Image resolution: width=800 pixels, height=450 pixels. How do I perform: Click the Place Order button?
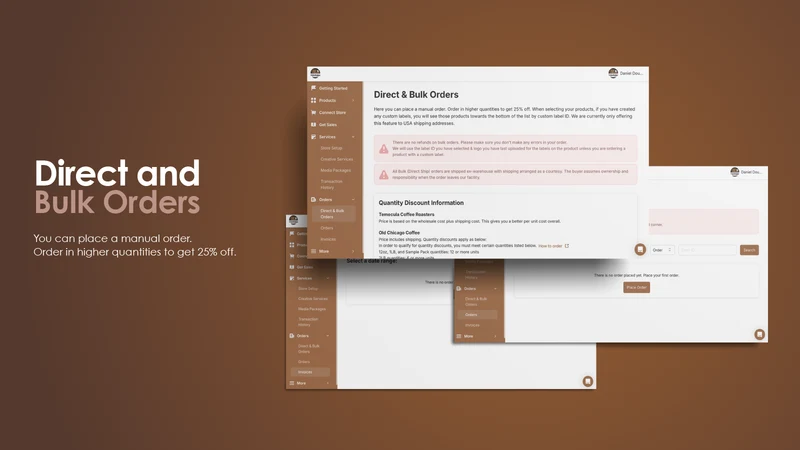636,287
